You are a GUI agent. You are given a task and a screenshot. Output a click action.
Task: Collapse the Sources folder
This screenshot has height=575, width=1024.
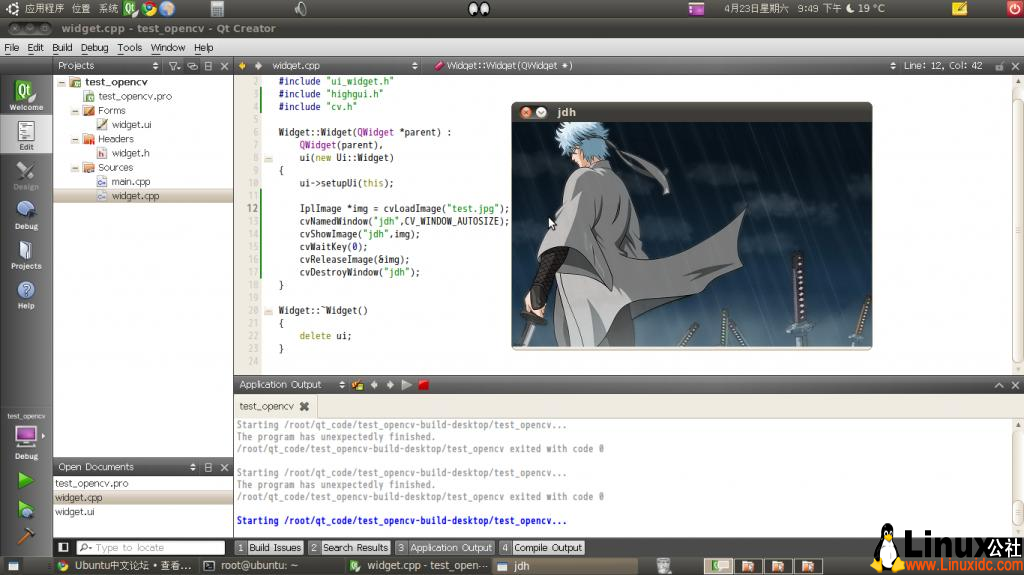click(x=74, y=168)
